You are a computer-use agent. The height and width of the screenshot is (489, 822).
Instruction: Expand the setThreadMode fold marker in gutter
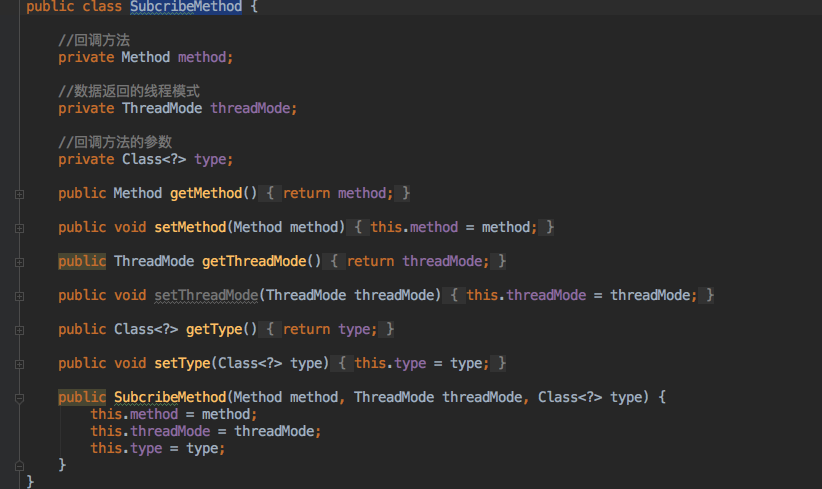pyautogui.click(x=19, y=297)
